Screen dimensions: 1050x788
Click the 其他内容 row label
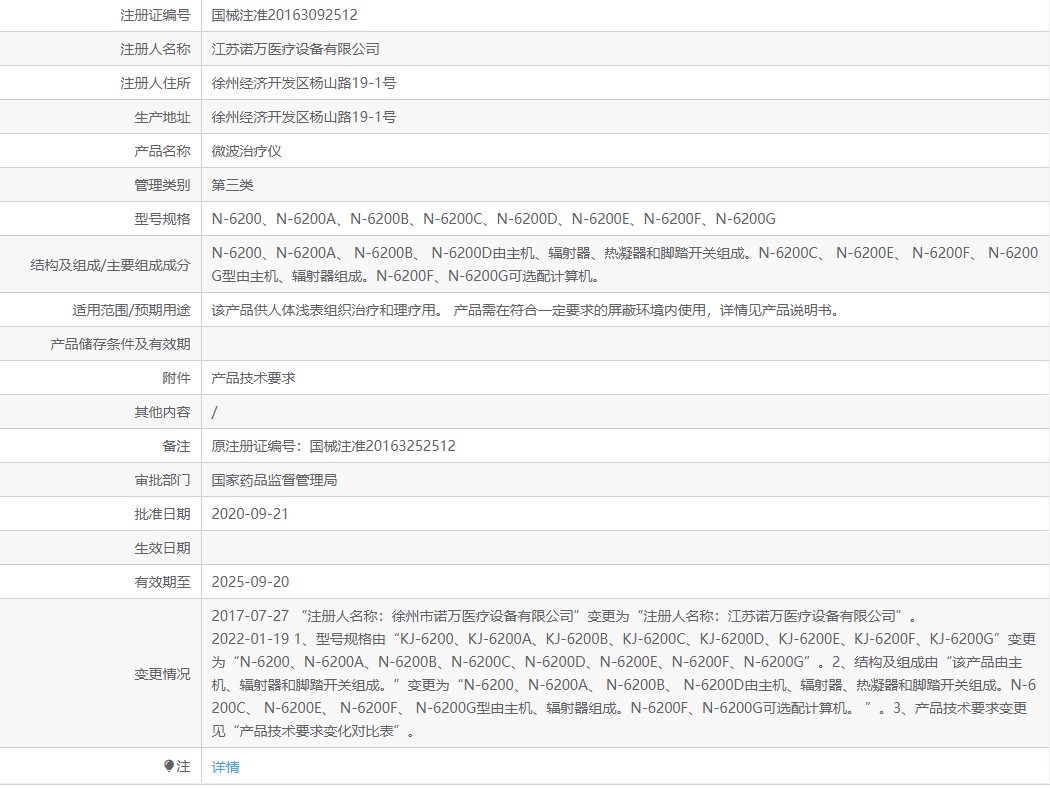(163, 412)
